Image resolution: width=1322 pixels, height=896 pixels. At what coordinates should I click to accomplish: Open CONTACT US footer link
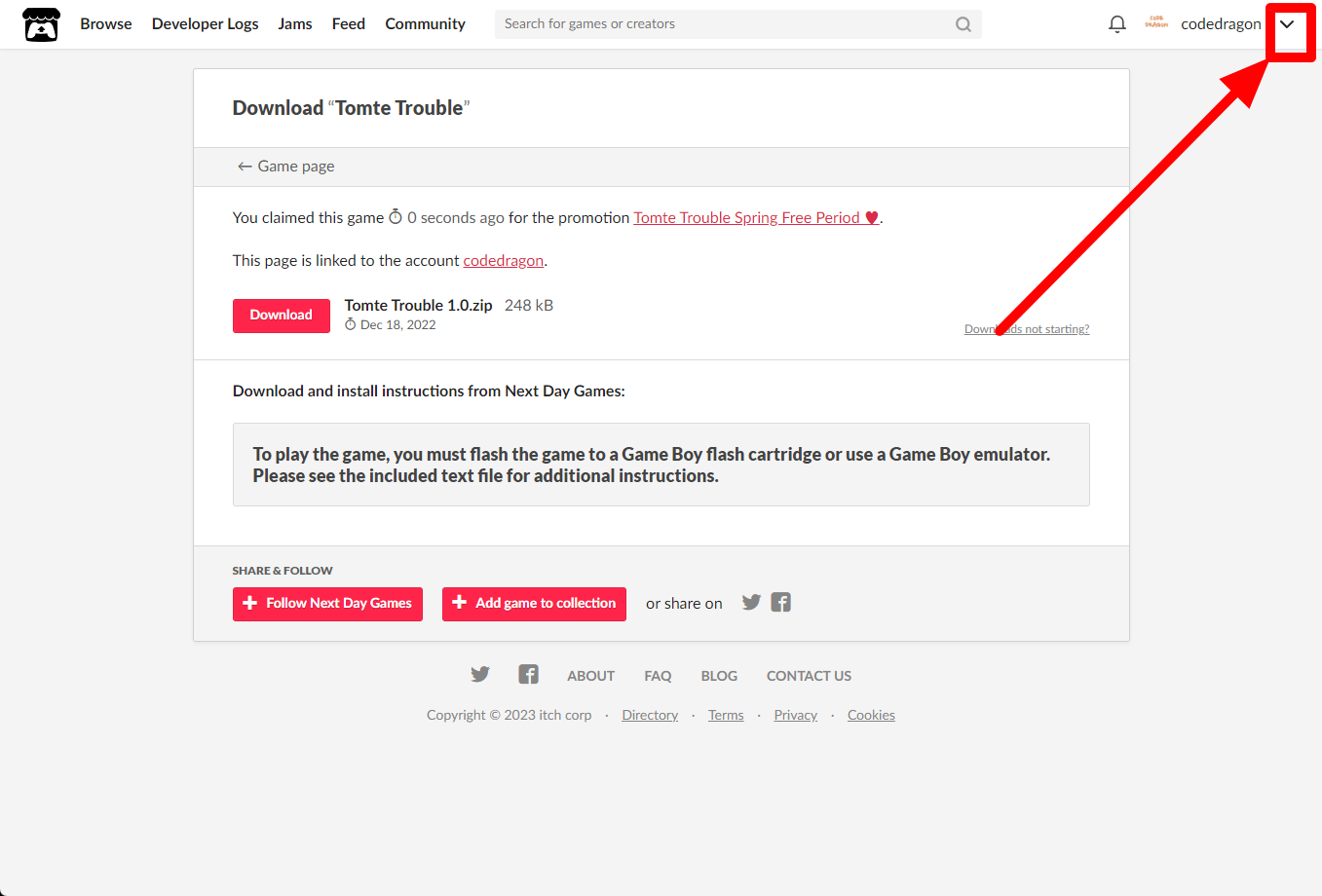click(809, 676)
